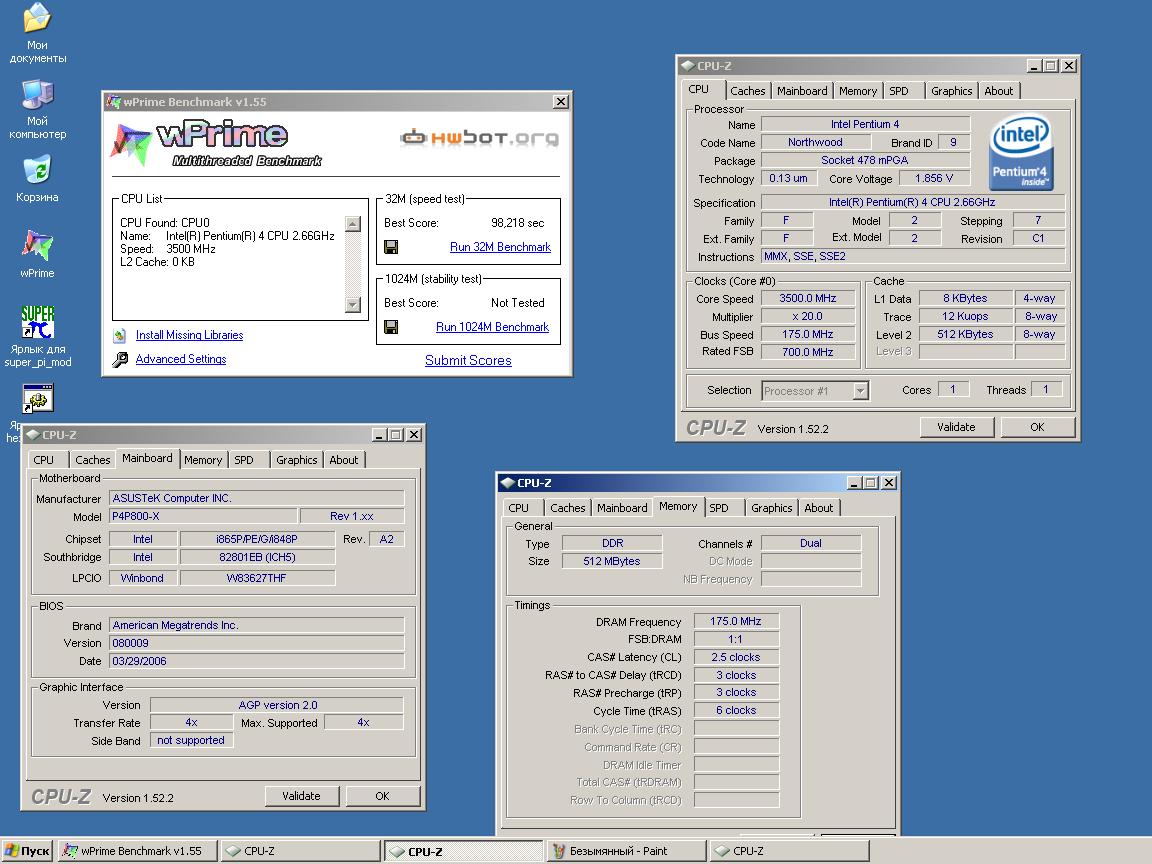The image size is (1152, 864).
Task: Click the CPU List scrollbar down arrow
Action: tap(353, 304)
